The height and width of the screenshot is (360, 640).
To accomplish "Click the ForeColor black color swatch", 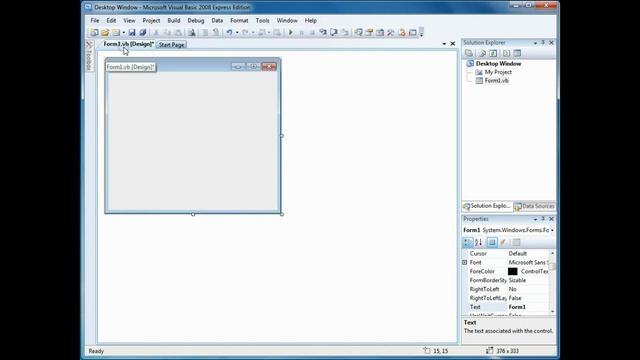I will tap(513, 271).
